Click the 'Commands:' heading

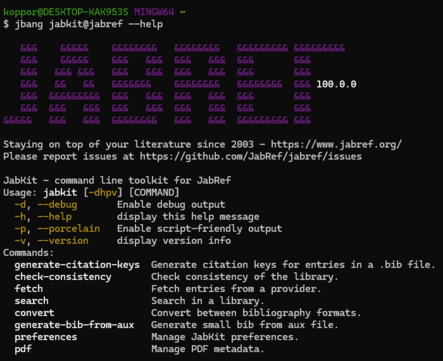pyautogui.click(x=29, y=253)
